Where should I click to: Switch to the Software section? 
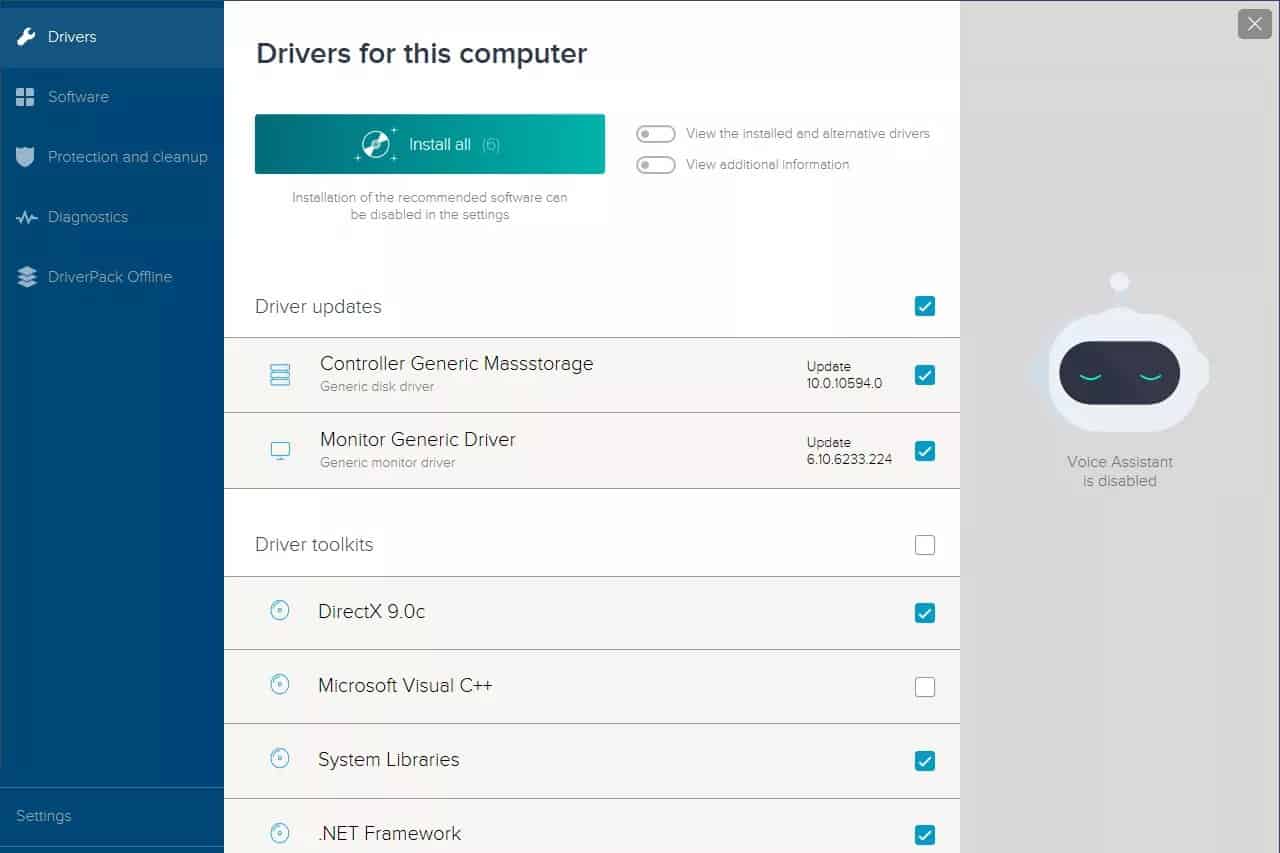click(78, 96)
